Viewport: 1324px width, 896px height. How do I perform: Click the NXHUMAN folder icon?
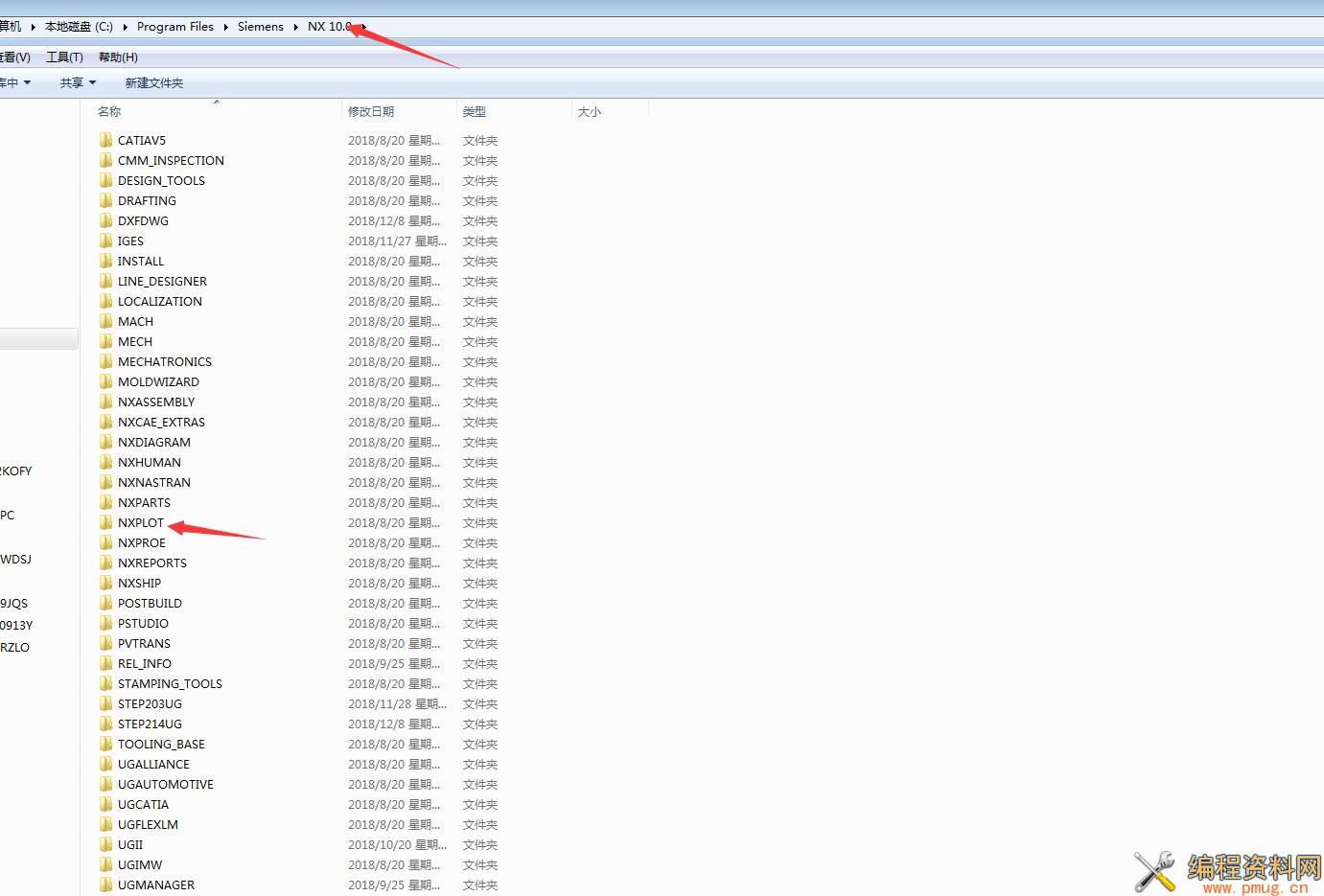[x=105, y=462]
